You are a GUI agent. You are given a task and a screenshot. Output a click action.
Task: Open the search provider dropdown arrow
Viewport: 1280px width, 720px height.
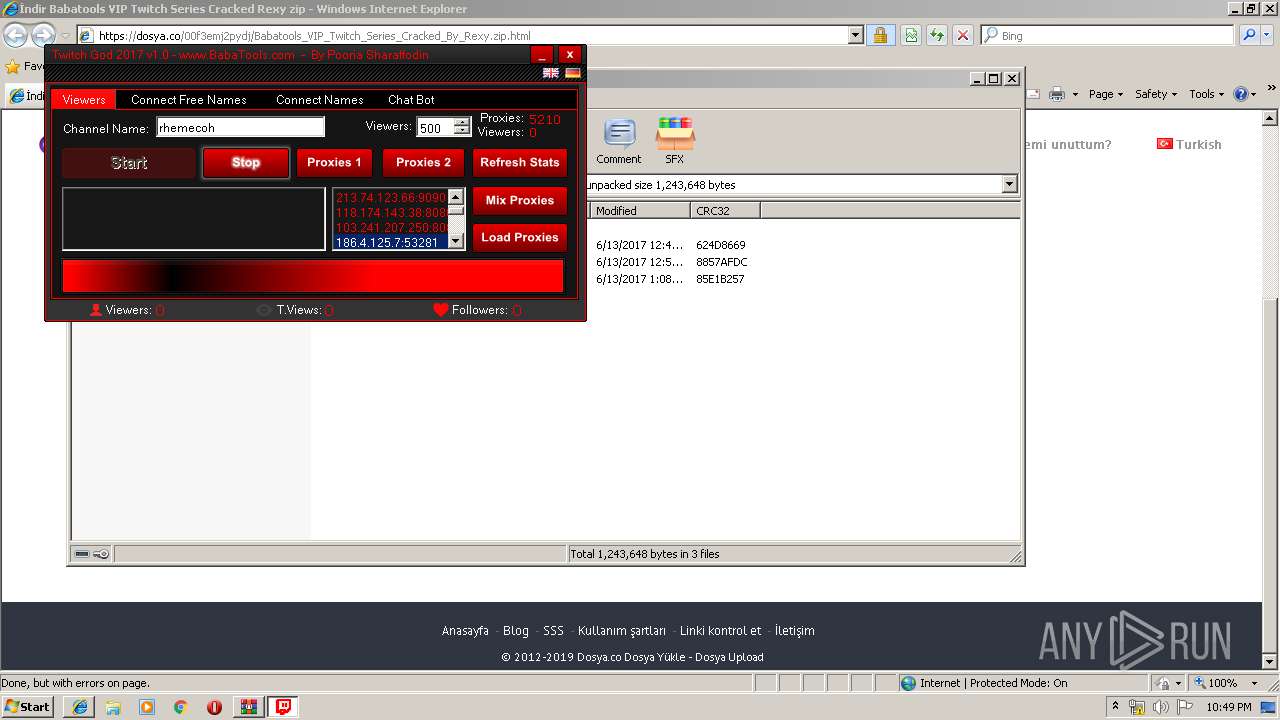(1268, 35)
